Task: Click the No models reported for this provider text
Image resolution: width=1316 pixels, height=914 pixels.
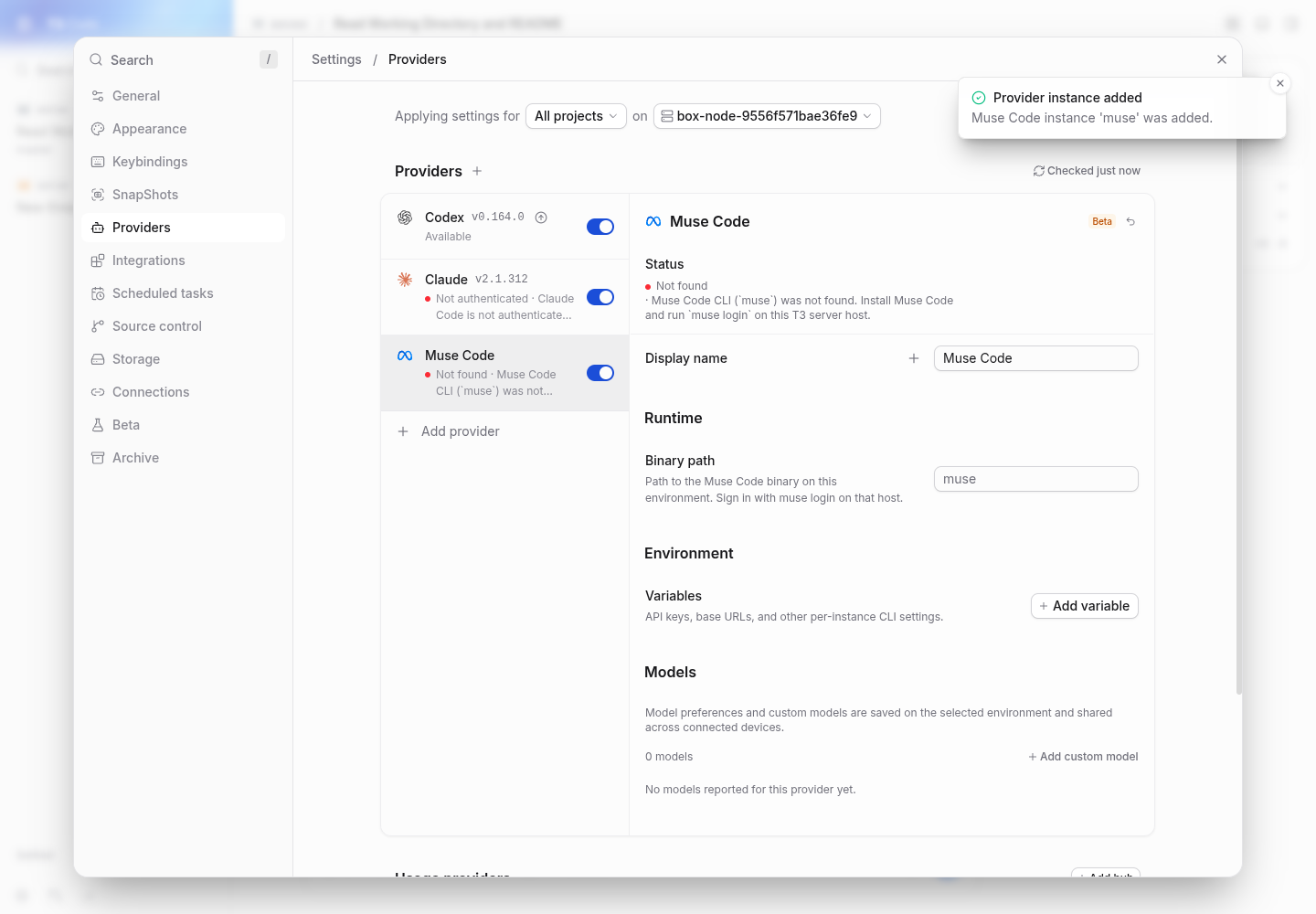Action: pyautogui.click(x=750, y=790)
